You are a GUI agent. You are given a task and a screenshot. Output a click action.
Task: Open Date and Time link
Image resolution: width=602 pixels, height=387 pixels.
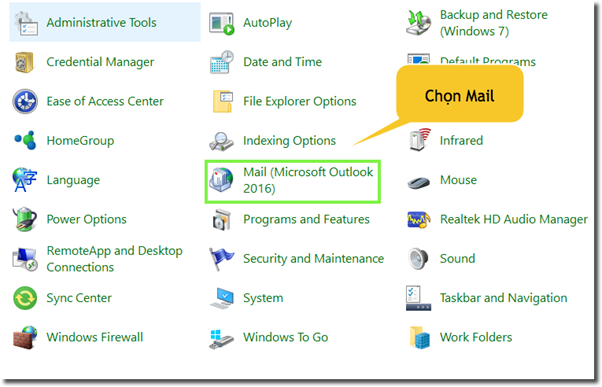coord(283,62)
